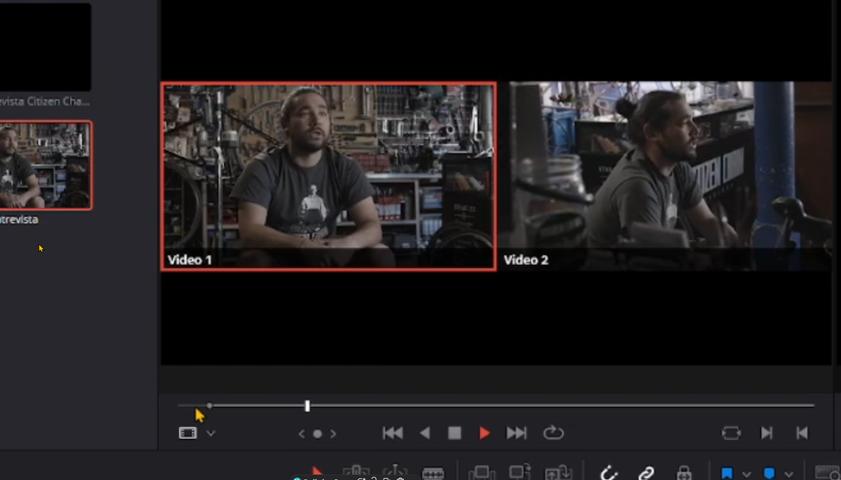Image resolution: width=841 pixels, height=480 pixels.
Task: Expand the blue flag color dropdown
Action: pyautogui.click(x=746, y=473)
